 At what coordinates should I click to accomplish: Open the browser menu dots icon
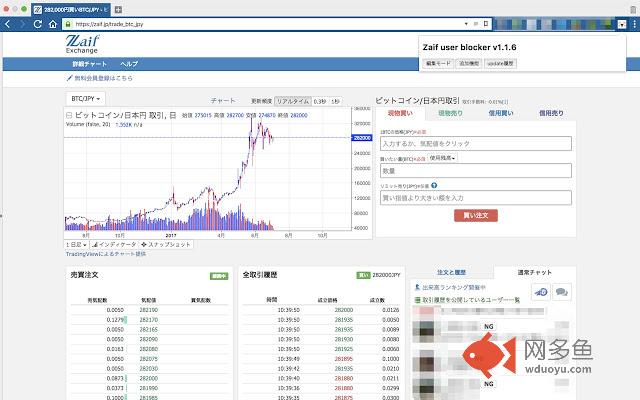point(634,24)
